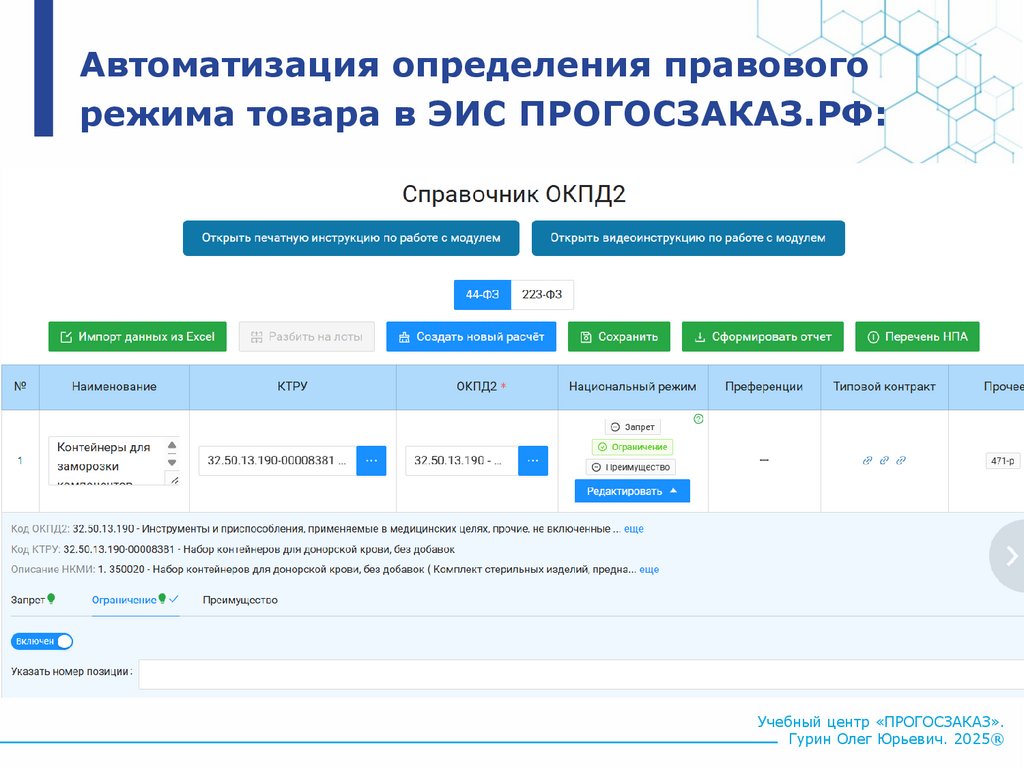Open the first typical contract link icon
The image size is (1024, 768).
867,460
